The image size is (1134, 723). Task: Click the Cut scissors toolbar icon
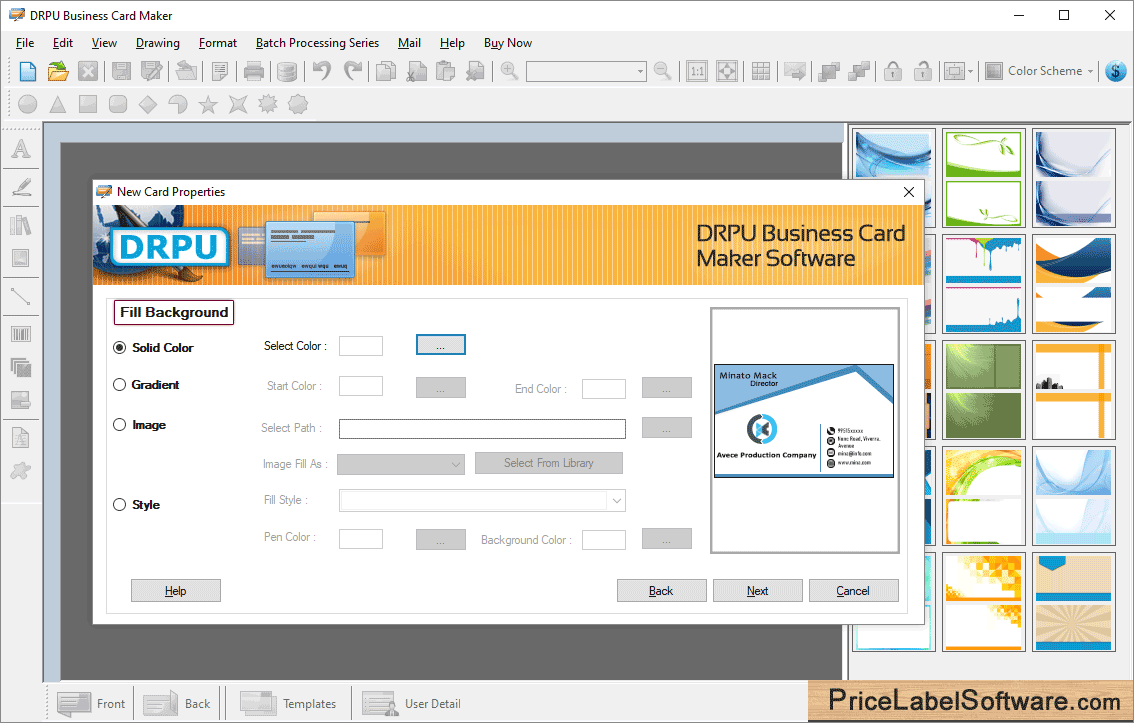tap(417, 71)
